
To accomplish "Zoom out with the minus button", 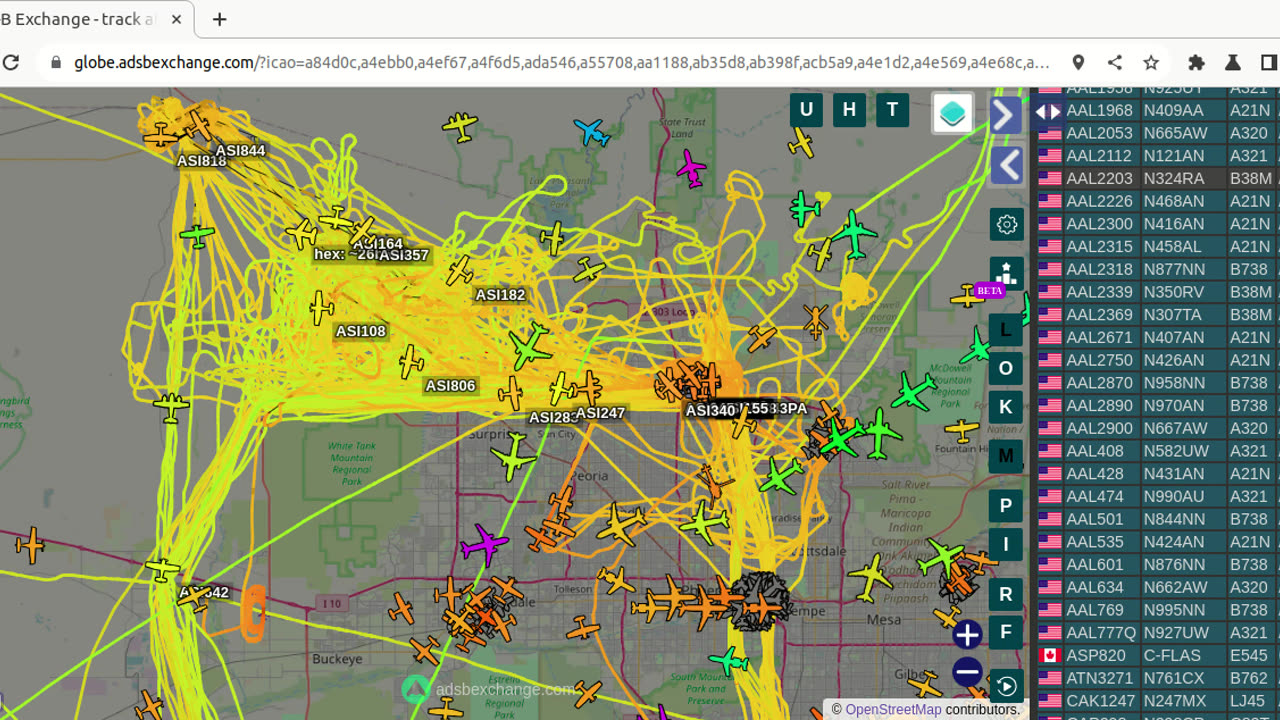I will click(967, 672).
